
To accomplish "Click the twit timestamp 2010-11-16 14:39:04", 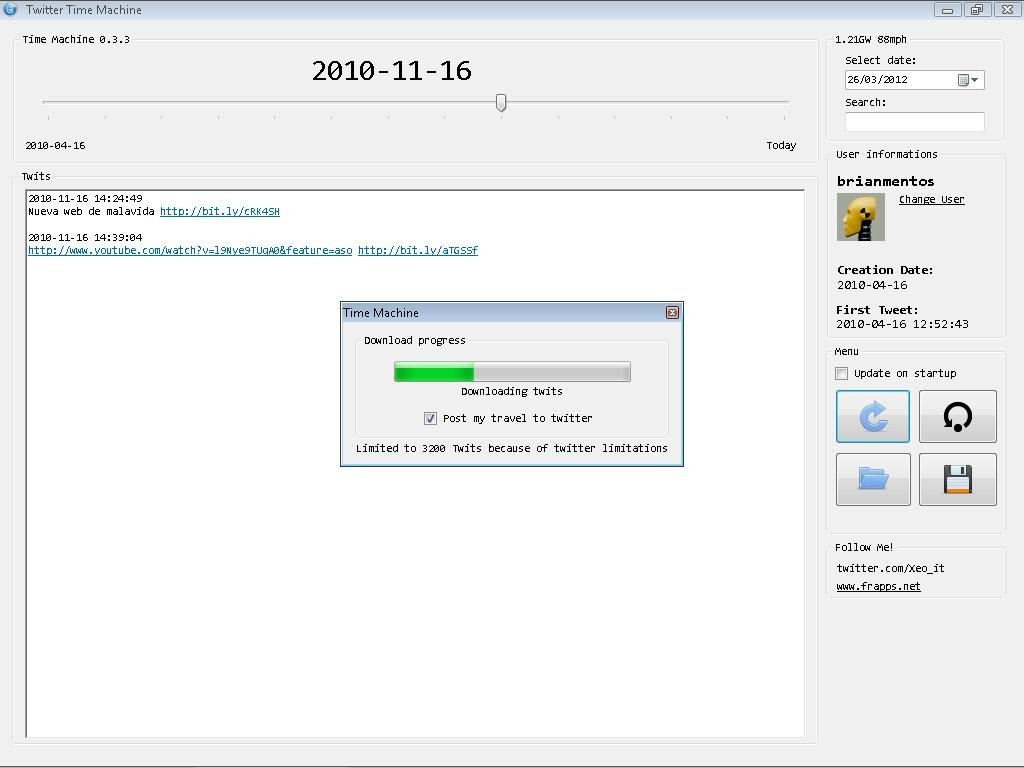I will [85, 237].
